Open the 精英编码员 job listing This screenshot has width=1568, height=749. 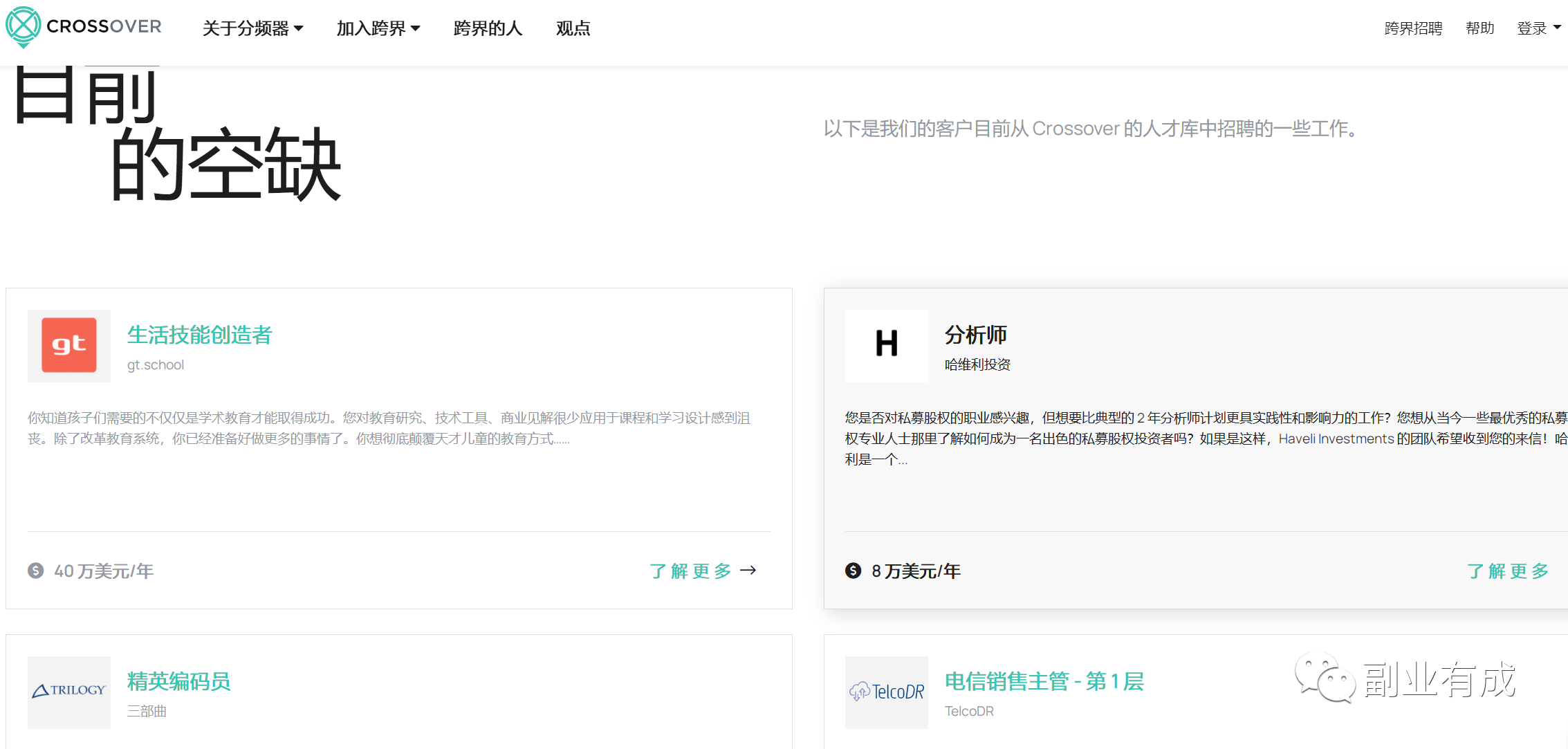pos(179,681)
